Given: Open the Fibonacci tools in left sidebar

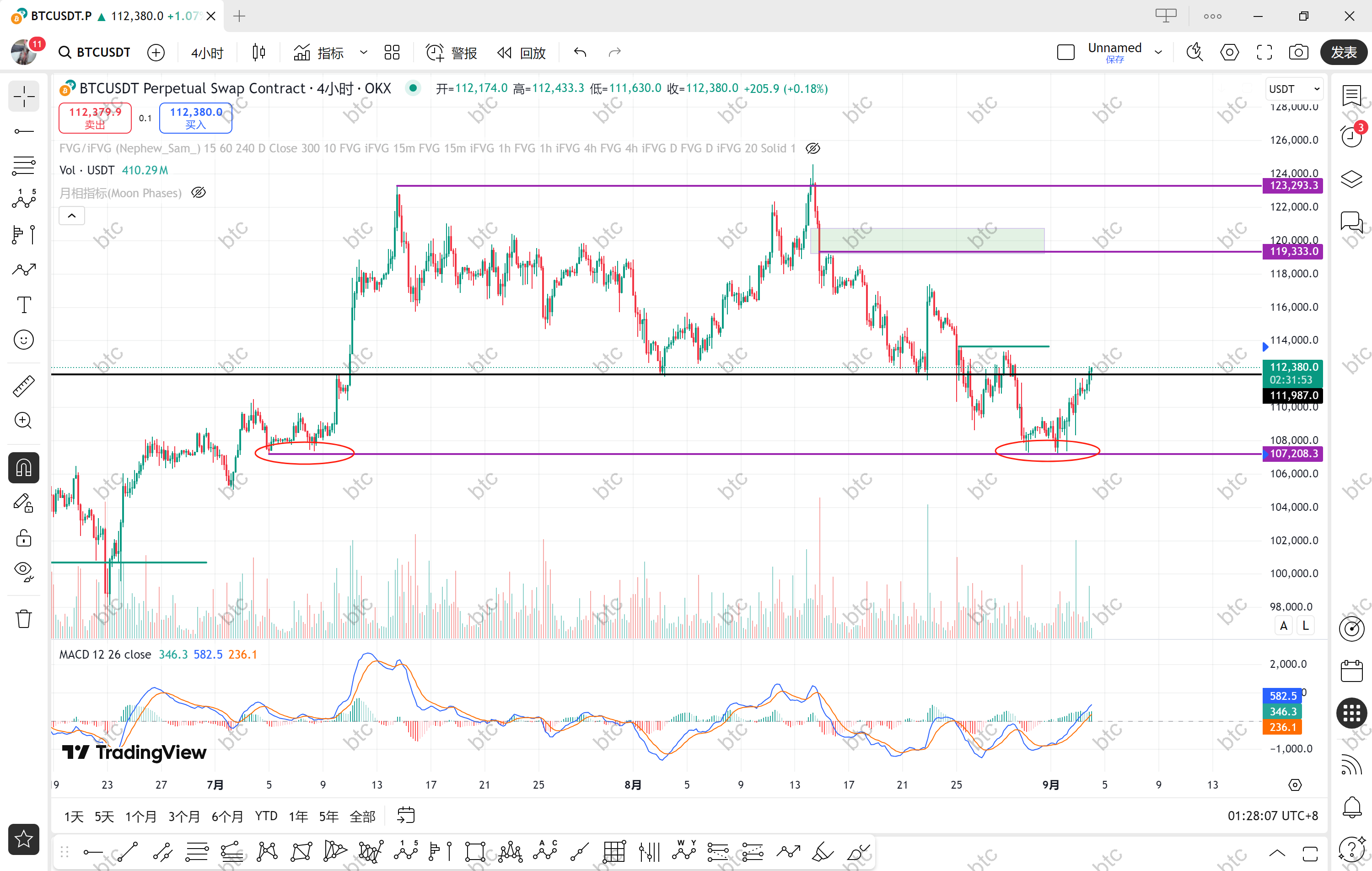Looking at the screenshot, I should click(x=24, y=166).
